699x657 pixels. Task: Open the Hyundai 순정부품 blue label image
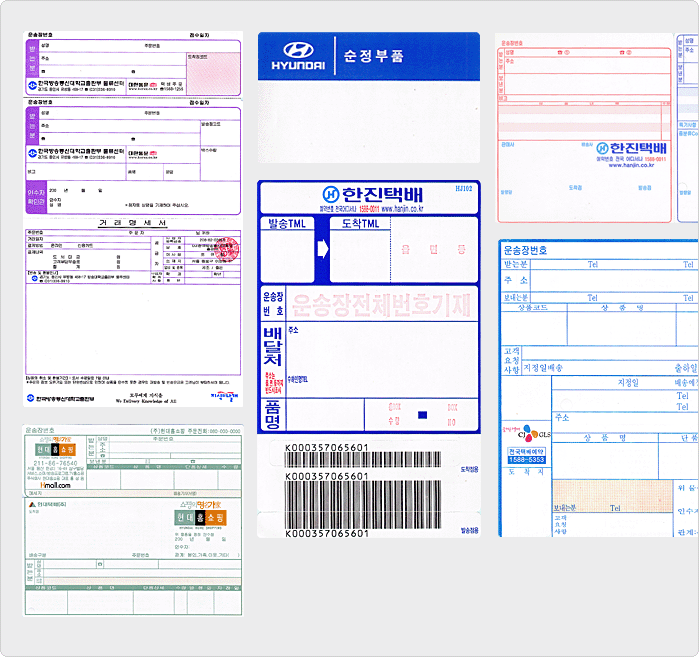pos(369,97)
